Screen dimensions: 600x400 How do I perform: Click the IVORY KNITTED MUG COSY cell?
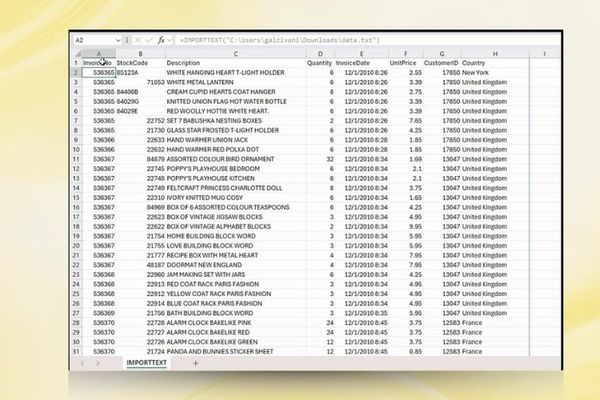point(236,198)
